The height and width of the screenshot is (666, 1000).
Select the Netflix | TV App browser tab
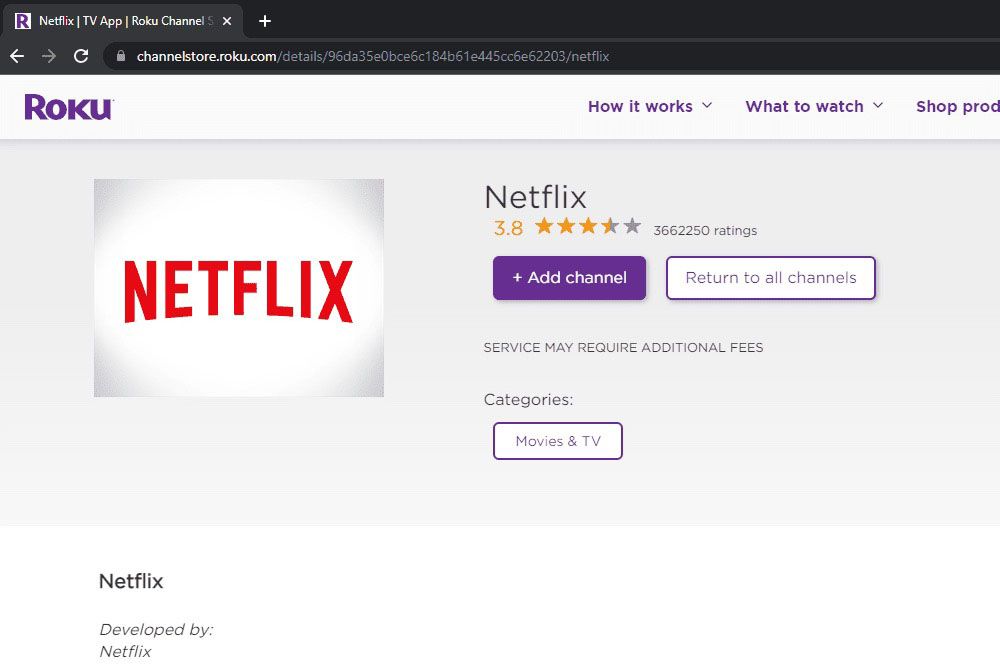120,20
